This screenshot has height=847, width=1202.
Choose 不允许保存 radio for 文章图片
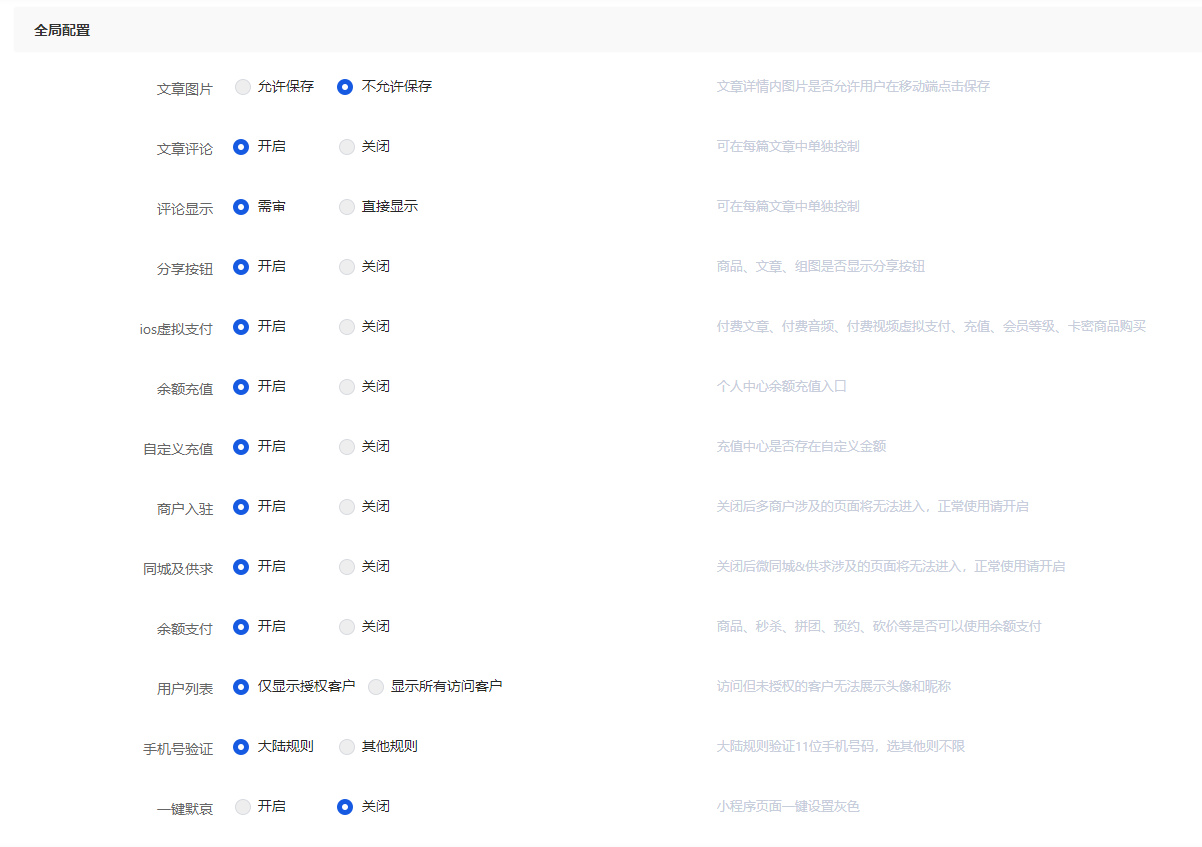345,87
